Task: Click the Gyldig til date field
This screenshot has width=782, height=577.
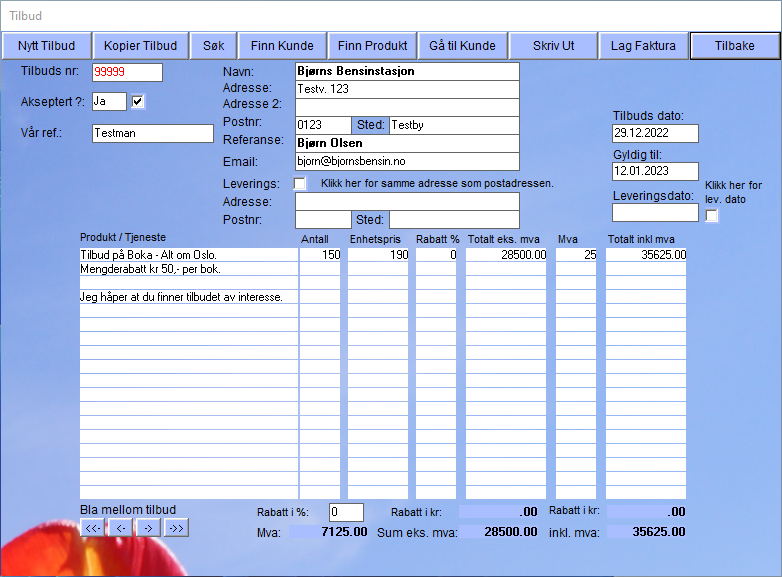Action: (x=655, y=172)
